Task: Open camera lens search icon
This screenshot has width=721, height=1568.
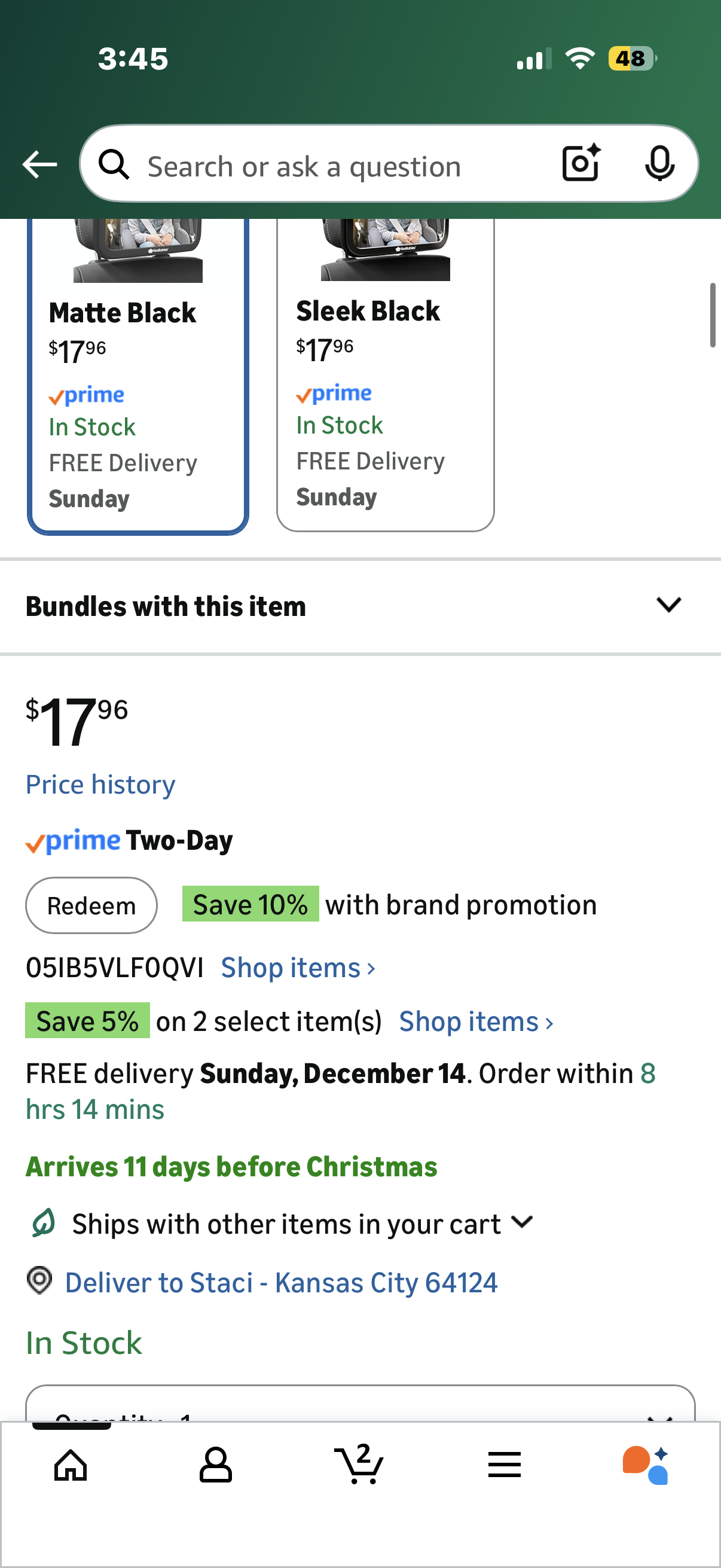Action: click(x=581, y=163)
